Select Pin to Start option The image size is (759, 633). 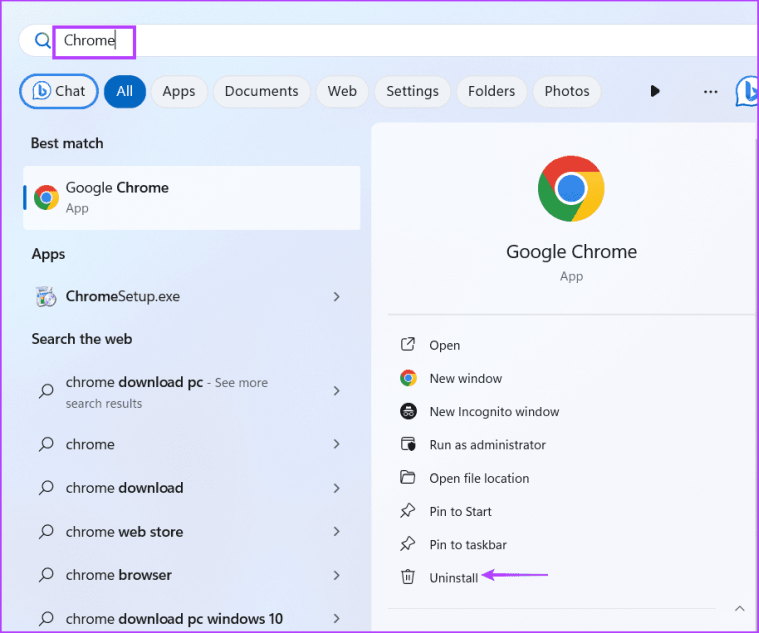coord(460,511)
